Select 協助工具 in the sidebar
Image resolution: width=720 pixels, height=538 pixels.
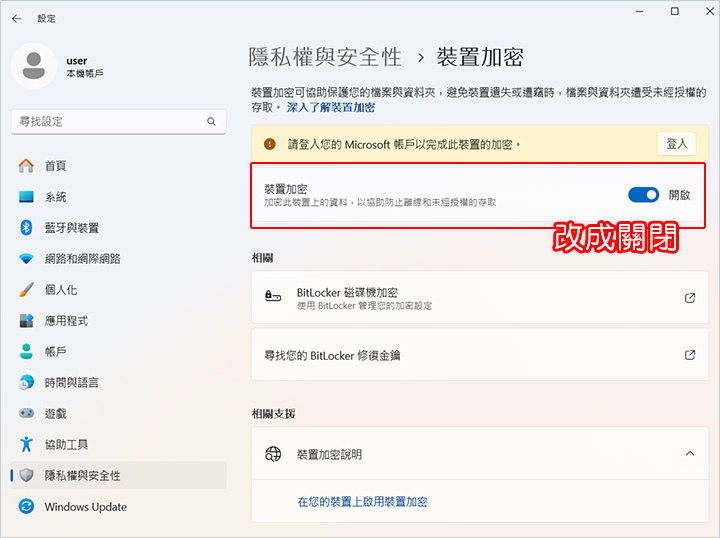click(x=67, y=444)
